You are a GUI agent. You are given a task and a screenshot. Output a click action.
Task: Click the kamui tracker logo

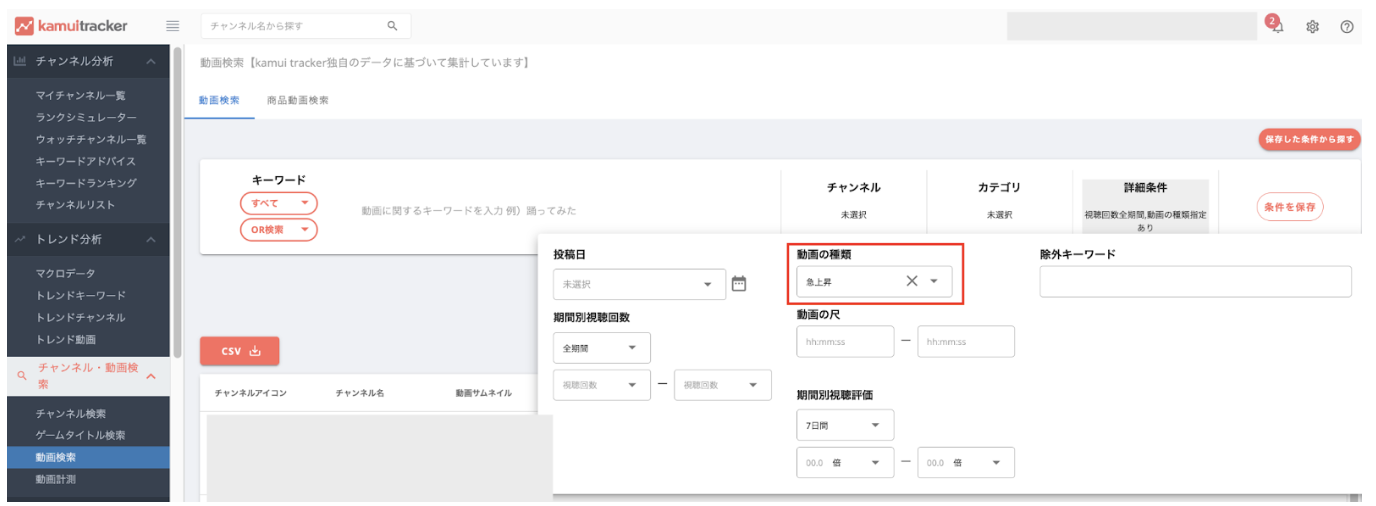click(x=71, y=26)
